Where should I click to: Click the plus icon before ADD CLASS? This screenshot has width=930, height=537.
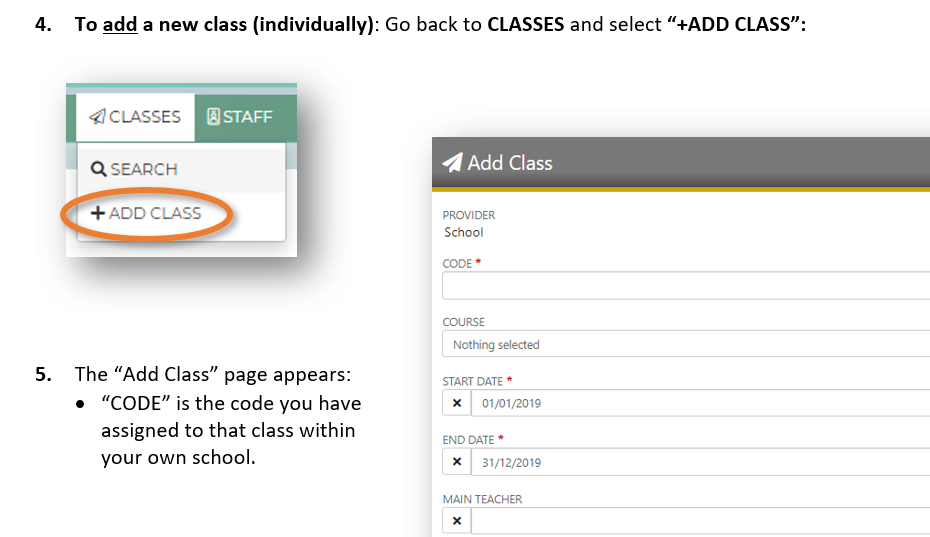coord(98,213)
